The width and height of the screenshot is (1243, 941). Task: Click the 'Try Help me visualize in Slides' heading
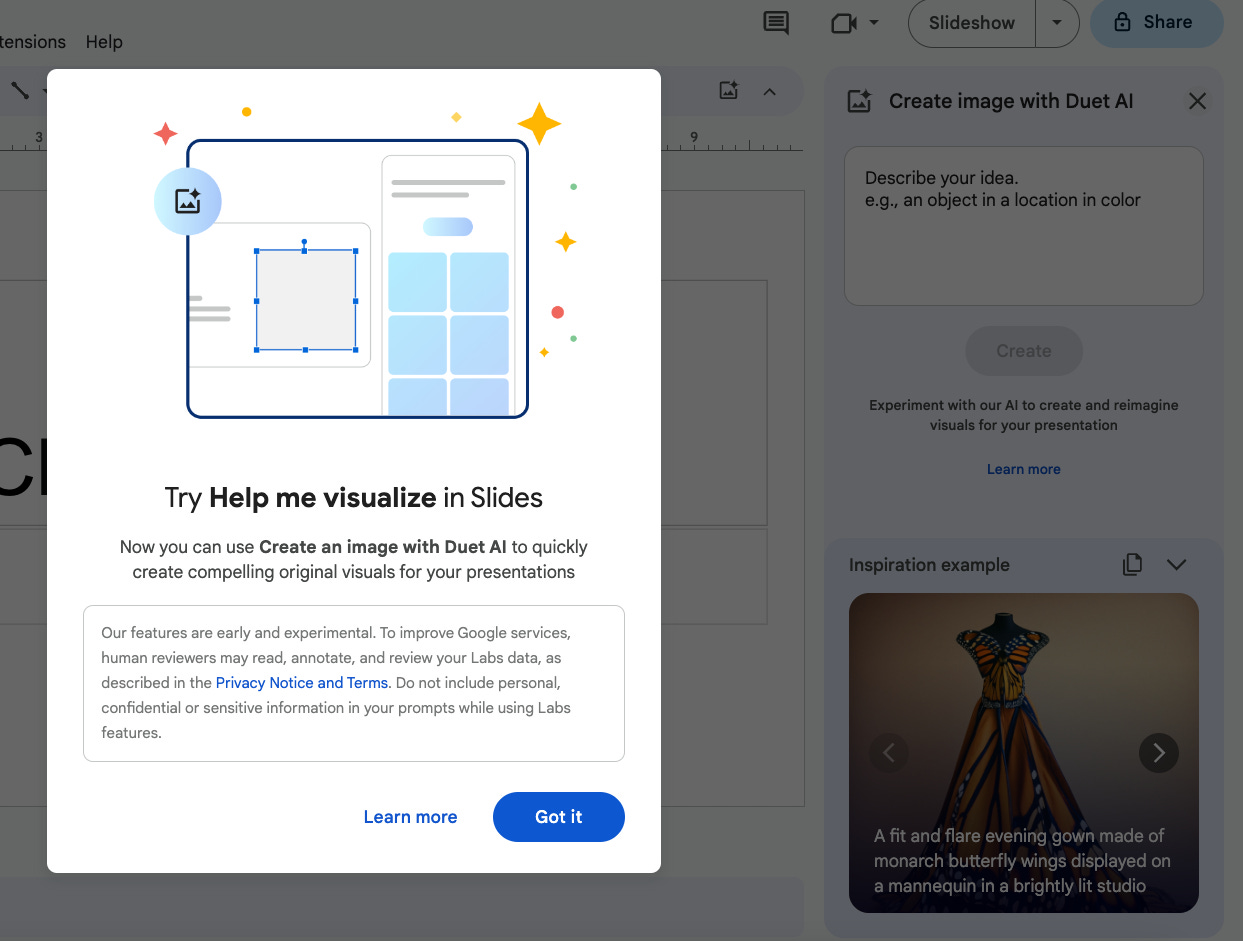(x=354, y=498)
